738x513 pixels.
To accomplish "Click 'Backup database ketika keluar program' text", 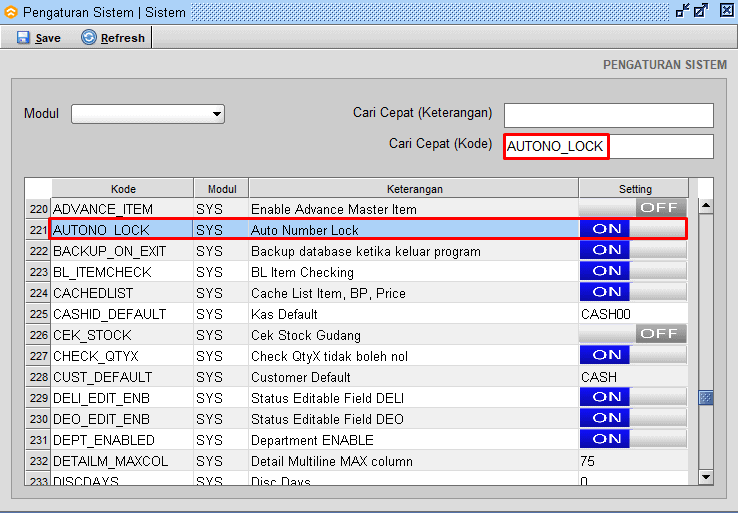I will tap(366, 251).
